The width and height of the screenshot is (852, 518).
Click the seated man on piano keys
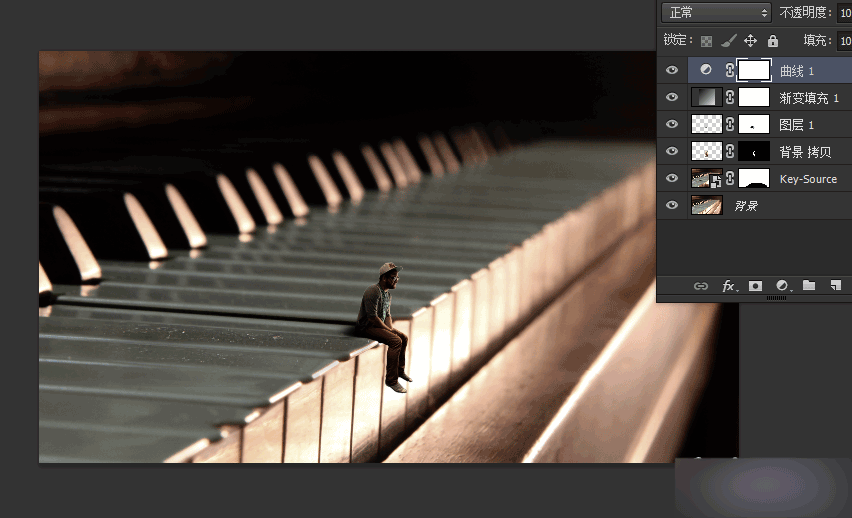(385, 327)
